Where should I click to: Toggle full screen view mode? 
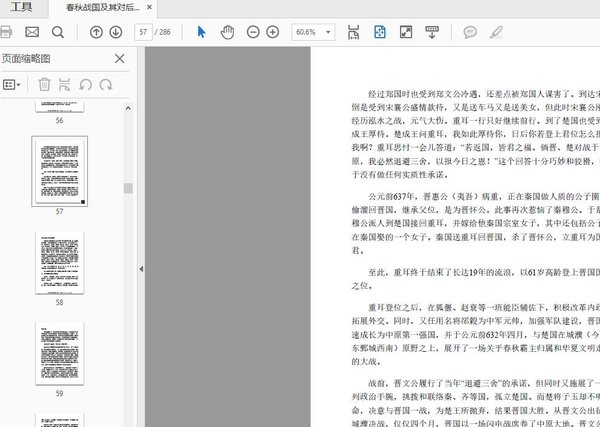tap(405, 32)
